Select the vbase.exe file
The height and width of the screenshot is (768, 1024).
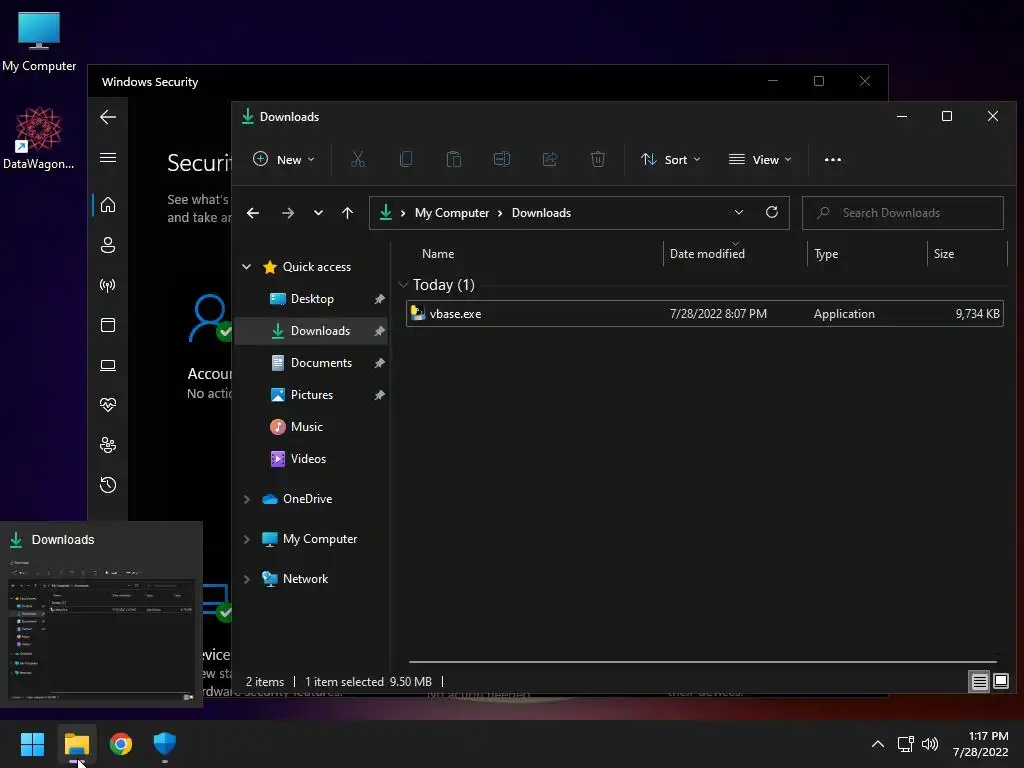tap(705, 313)
